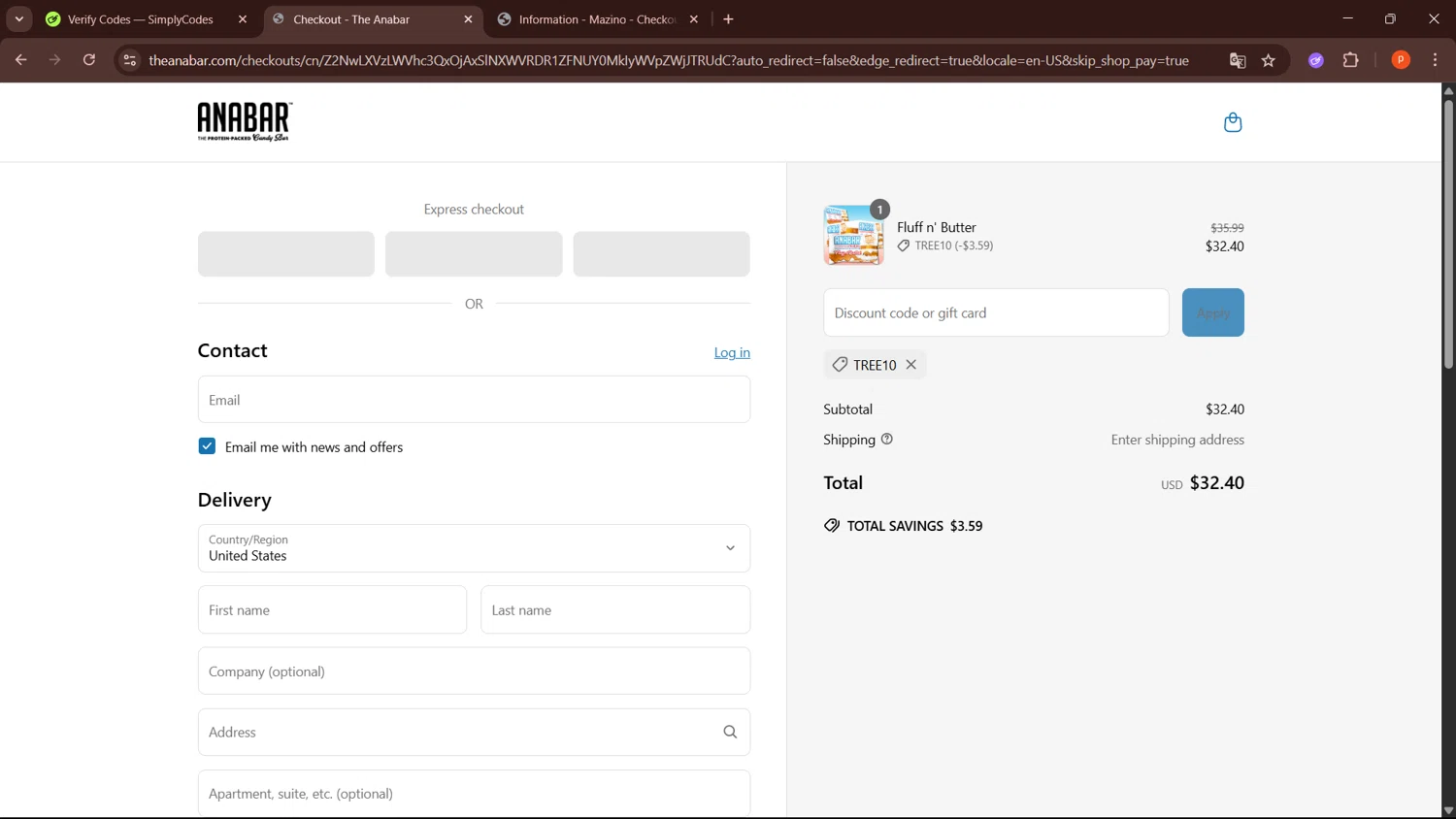
Task: Open the Chrome profile avatar
Action: [1401, 60]
